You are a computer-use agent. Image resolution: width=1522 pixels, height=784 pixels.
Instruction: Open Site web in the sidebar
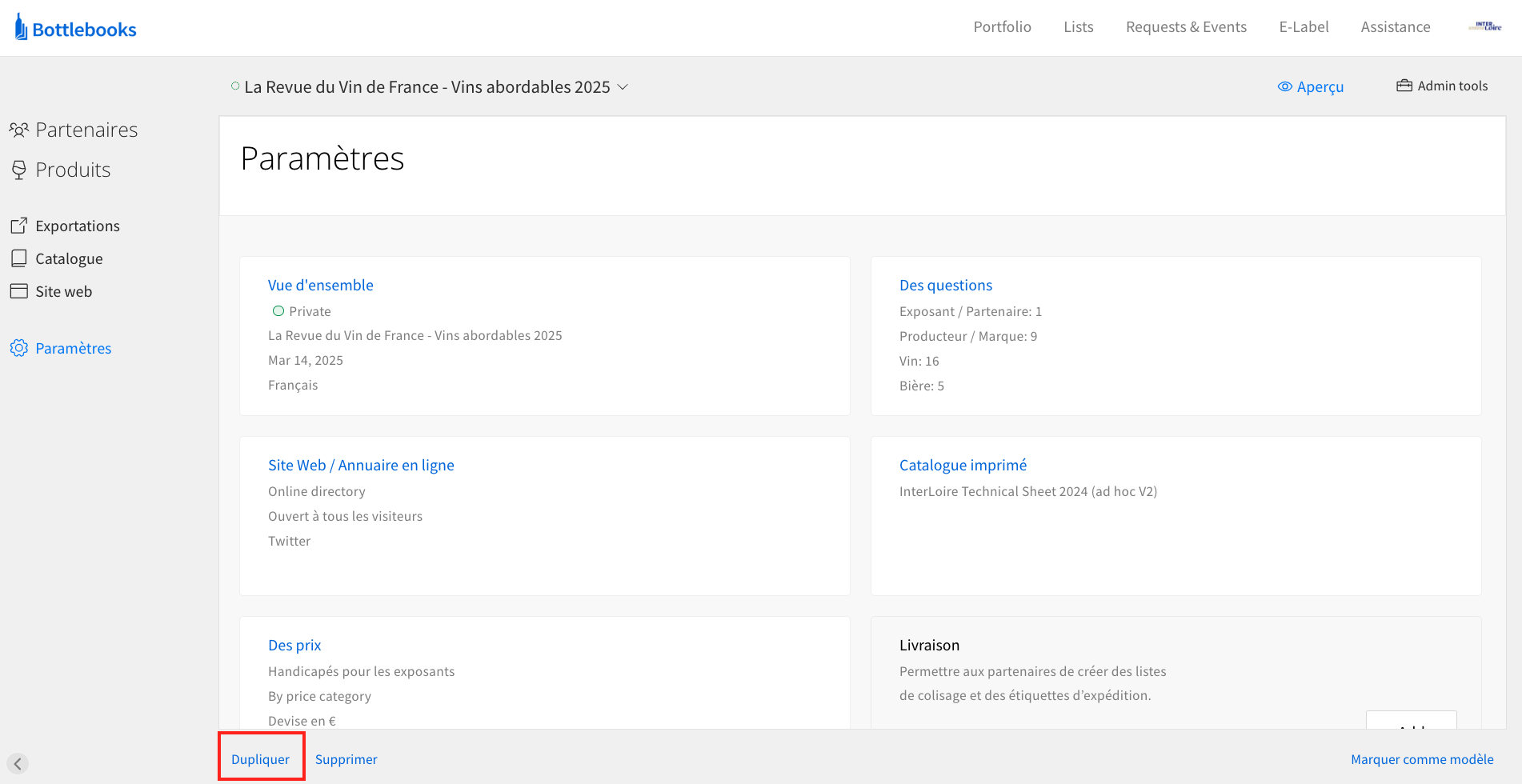[x=64, y=291]
